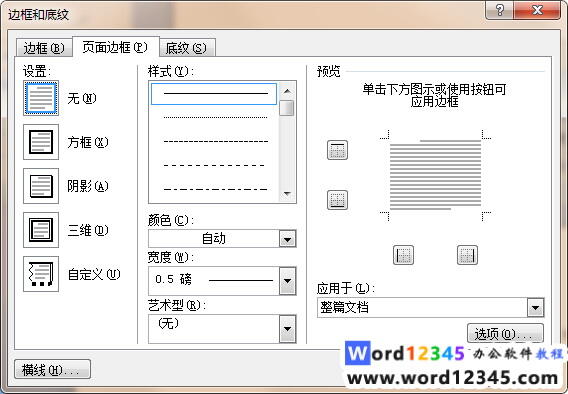The height and width of the screenshot is (394, 568).
Task: Click the 阴影 (A) setting label
Action: [88, 186]
